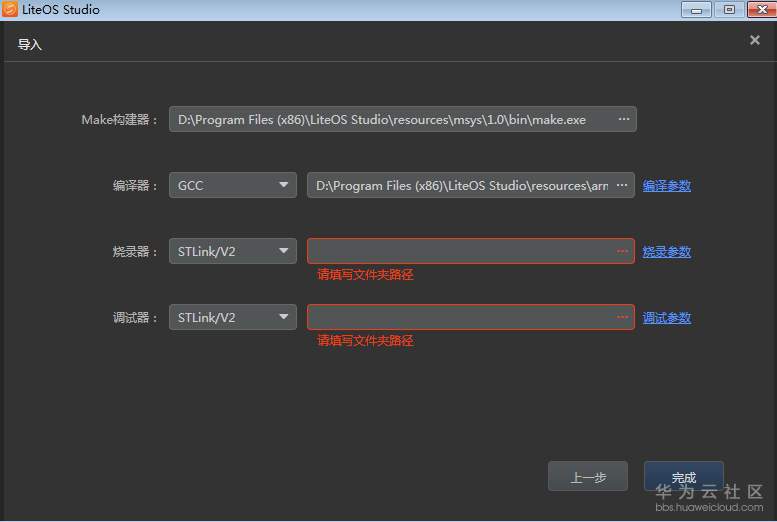This screenshot has width=777, height=522.
Task: Click the 导入 dialog title text
Action: pyautogui.click(x=30, y=45)
